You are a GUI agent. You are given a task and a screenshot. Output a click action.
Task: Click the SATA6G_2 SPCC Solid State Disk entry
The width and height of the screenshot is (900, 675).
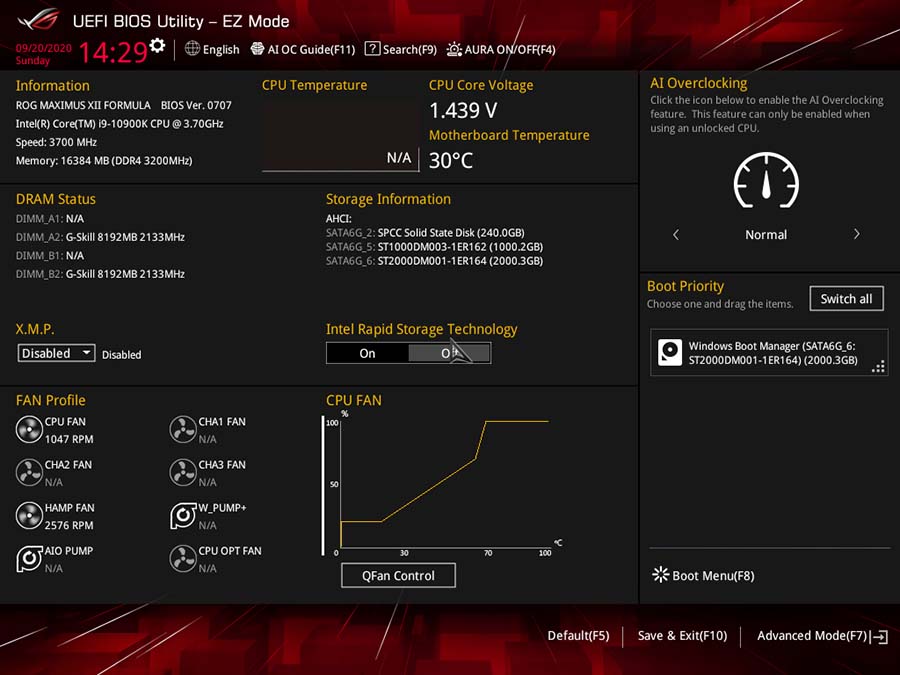425,232
